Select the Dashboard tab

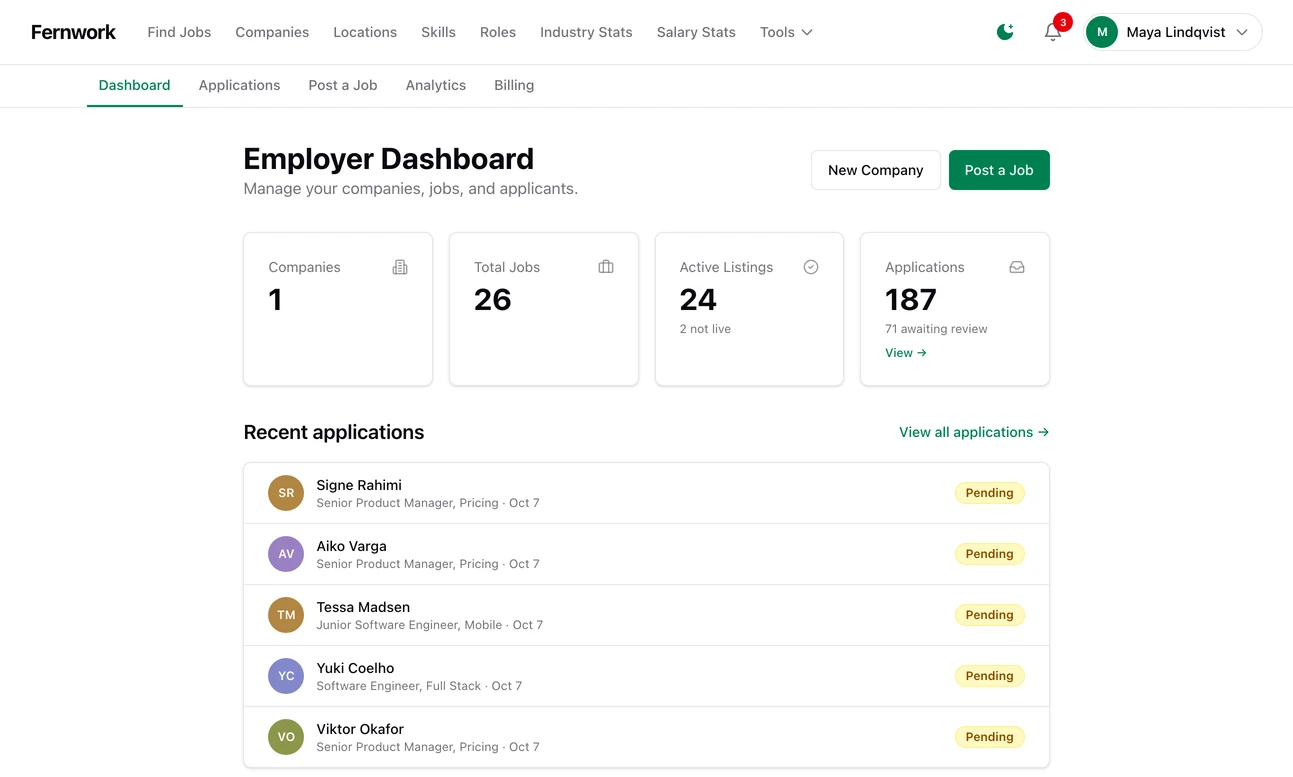click(x=135, y=85)
